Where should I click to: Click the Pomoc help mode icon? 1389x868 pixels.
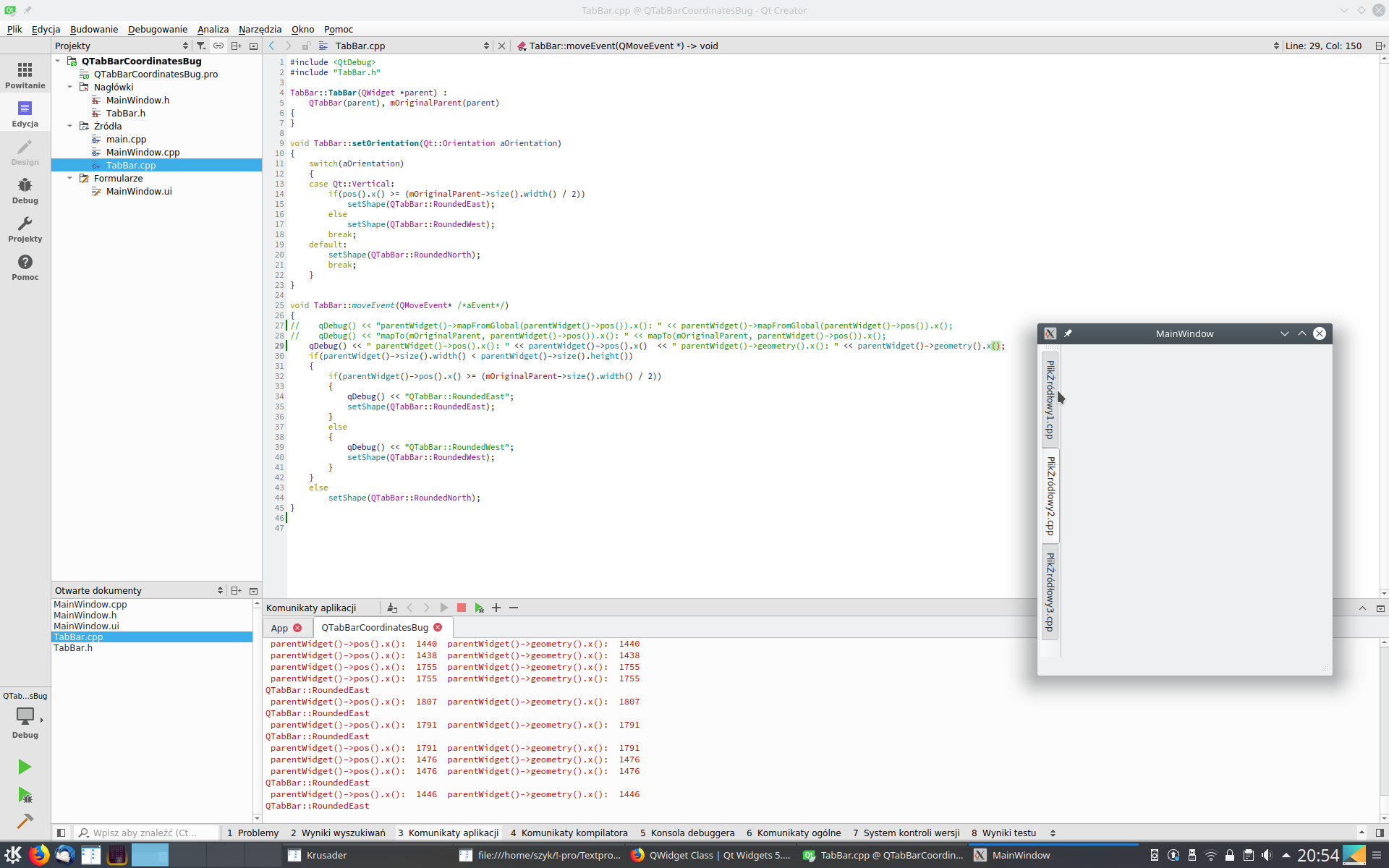25,267
